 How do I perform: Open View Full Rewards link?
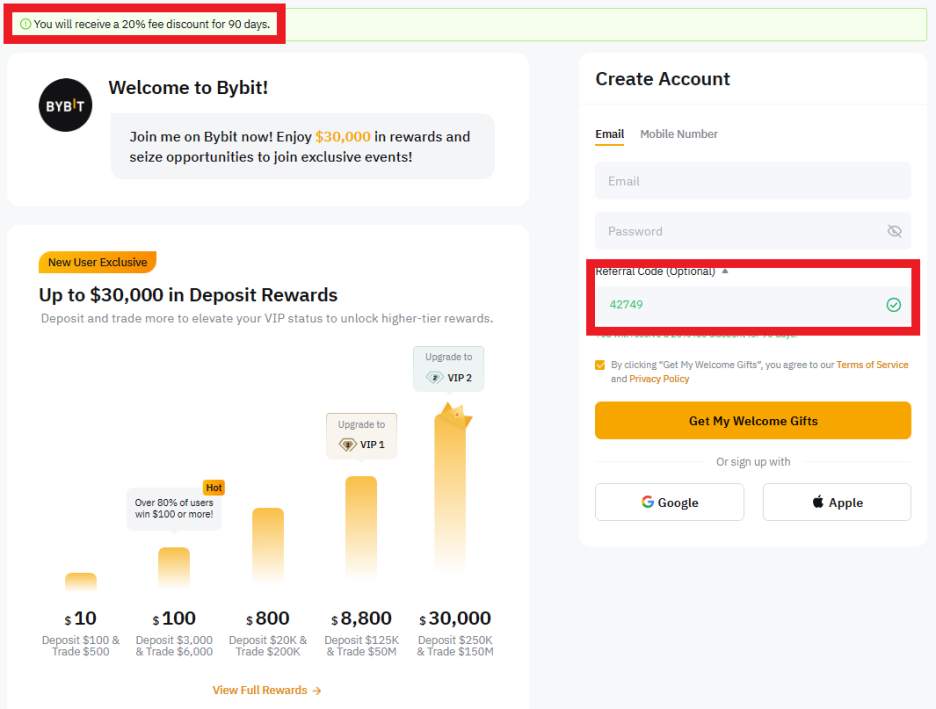(267, 690)
